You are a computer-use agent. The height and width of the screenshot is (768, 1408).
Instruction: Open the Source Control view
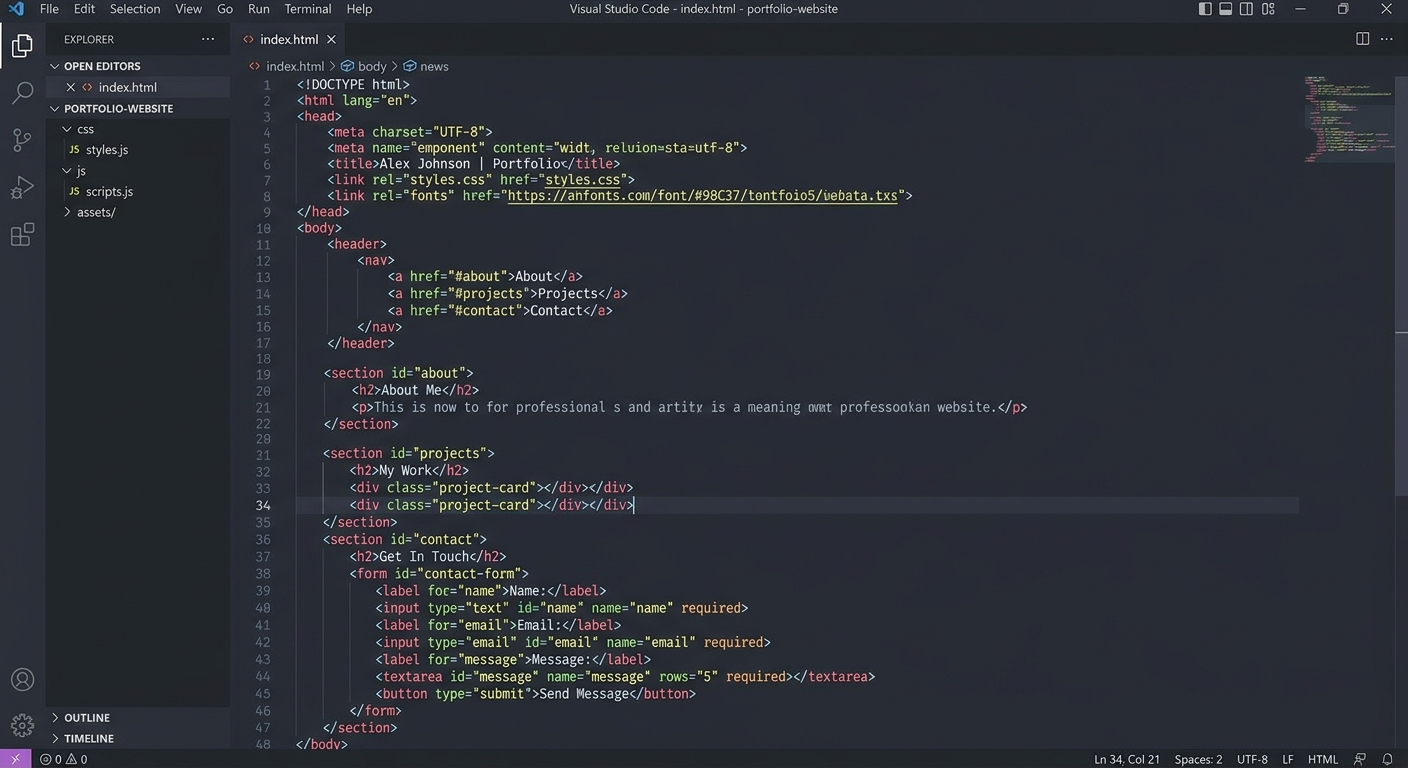(22, 139)
